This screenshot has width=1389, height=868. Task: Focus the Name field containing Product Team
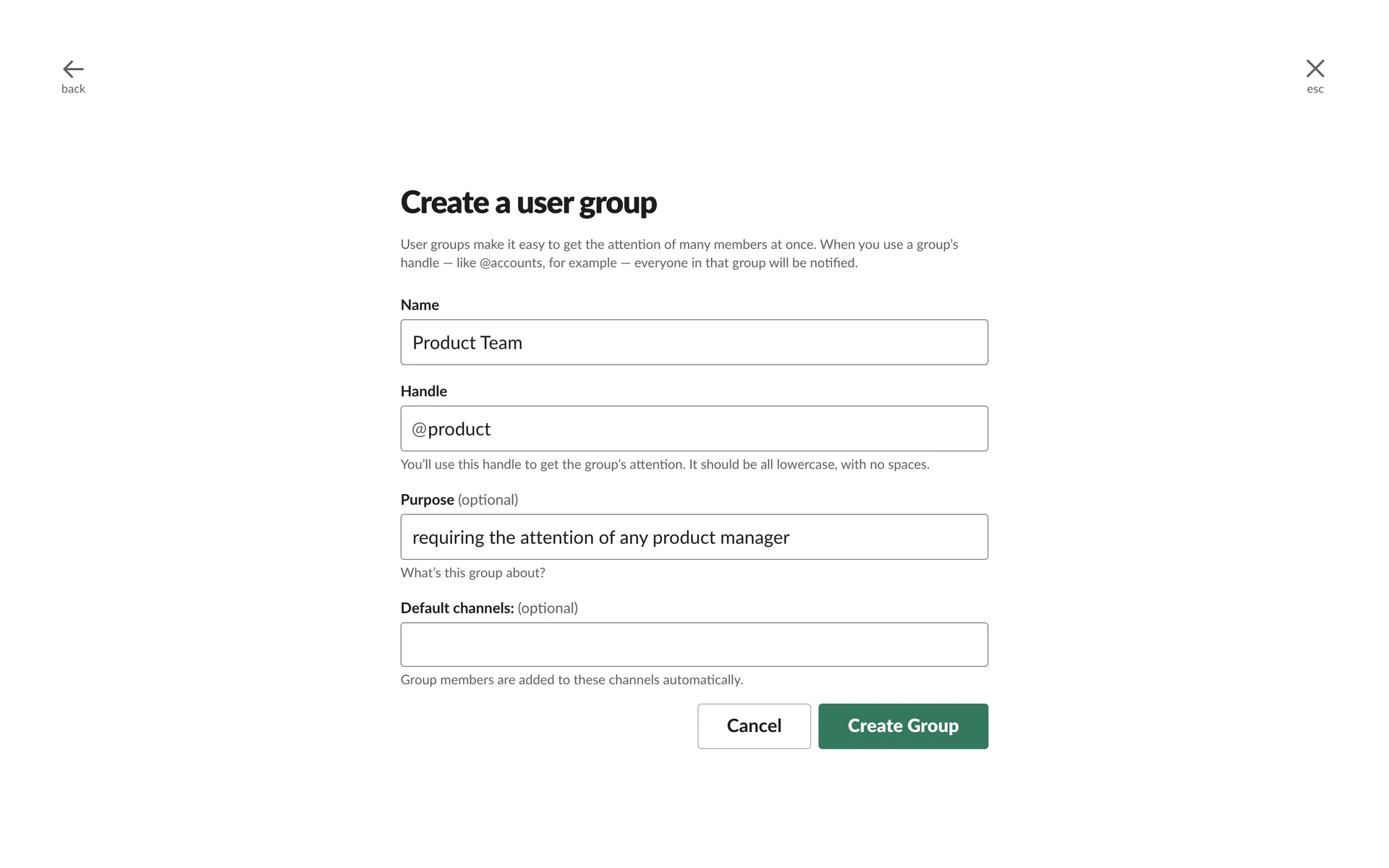pyautogui.click(x=694, y=342)
